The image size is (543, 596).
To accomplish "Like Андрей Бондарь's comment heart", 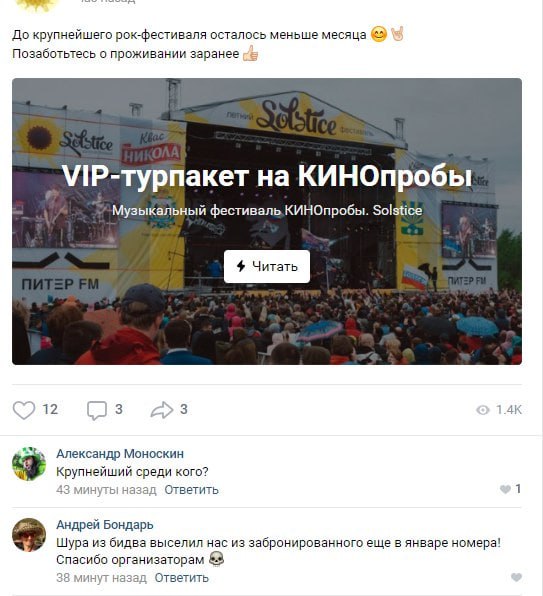I will tap(516, 577).
